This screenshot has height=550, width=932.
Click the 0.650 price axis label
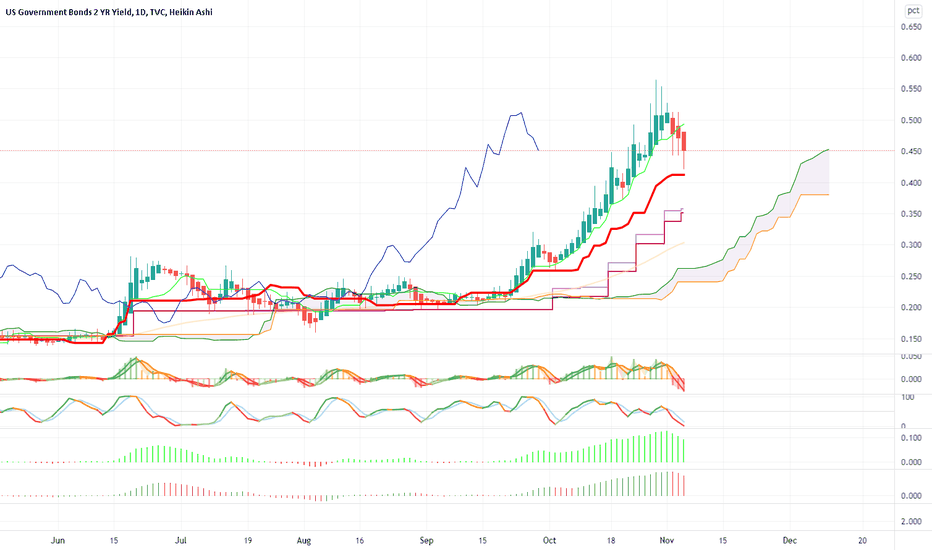pos(911,27)
